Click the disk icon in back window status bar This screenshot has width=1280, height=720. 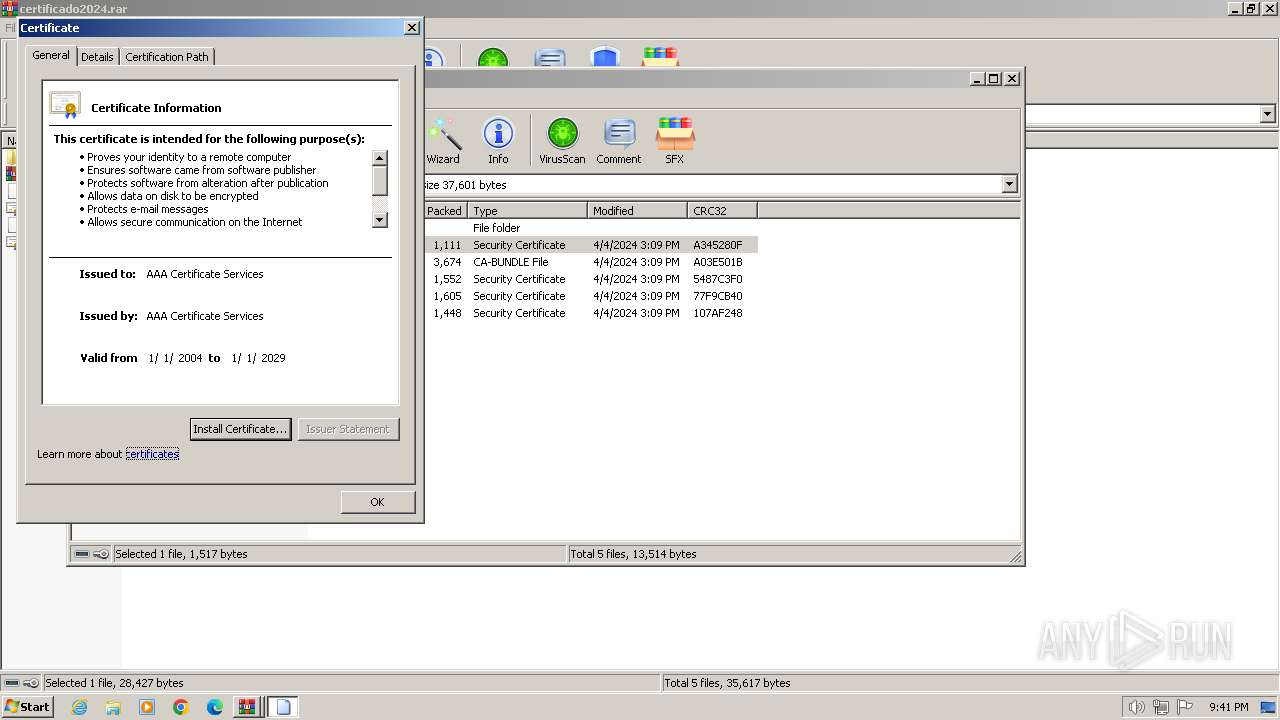click(x=12, y=683)
